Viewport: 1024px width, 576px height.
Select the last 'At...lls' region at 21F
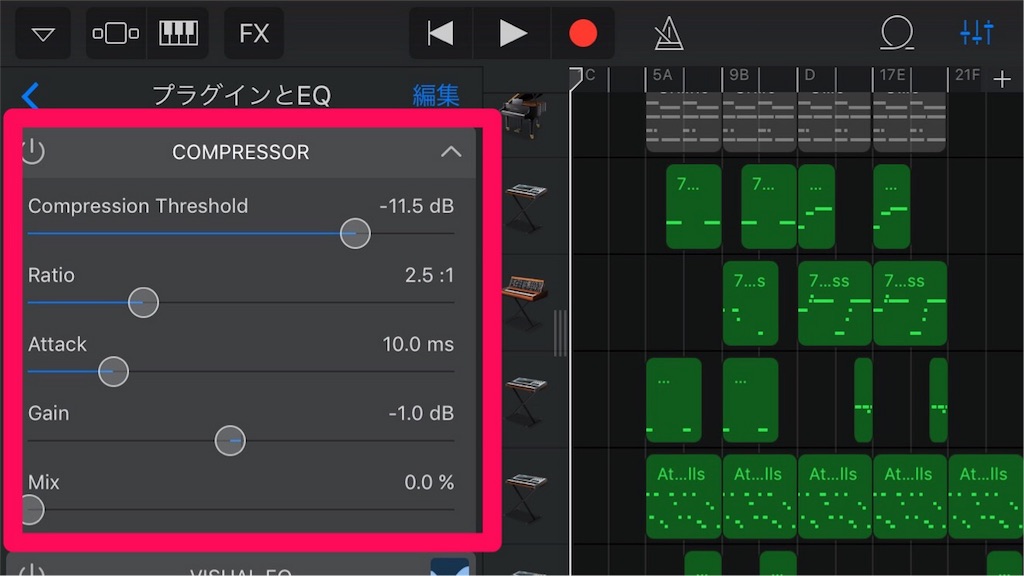[x=985, y=496]
